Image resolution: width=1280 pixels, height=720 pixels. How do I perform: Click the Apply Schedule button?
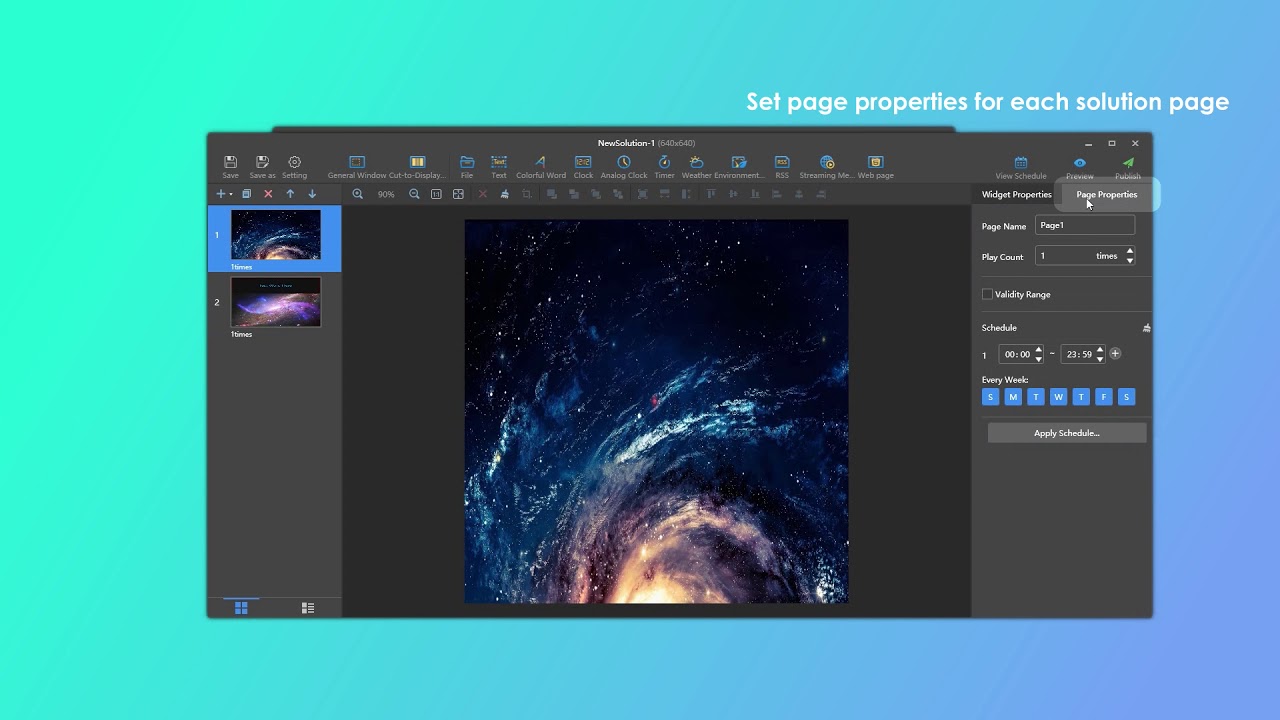tap(1067, 433)
